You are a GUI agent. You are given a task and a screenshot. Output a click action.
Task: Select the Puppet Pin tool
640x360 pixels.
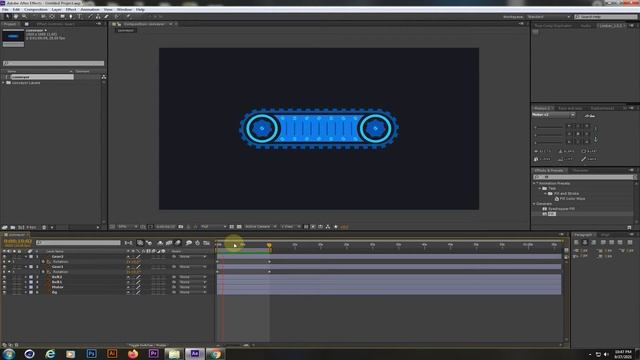click(128, 16)
